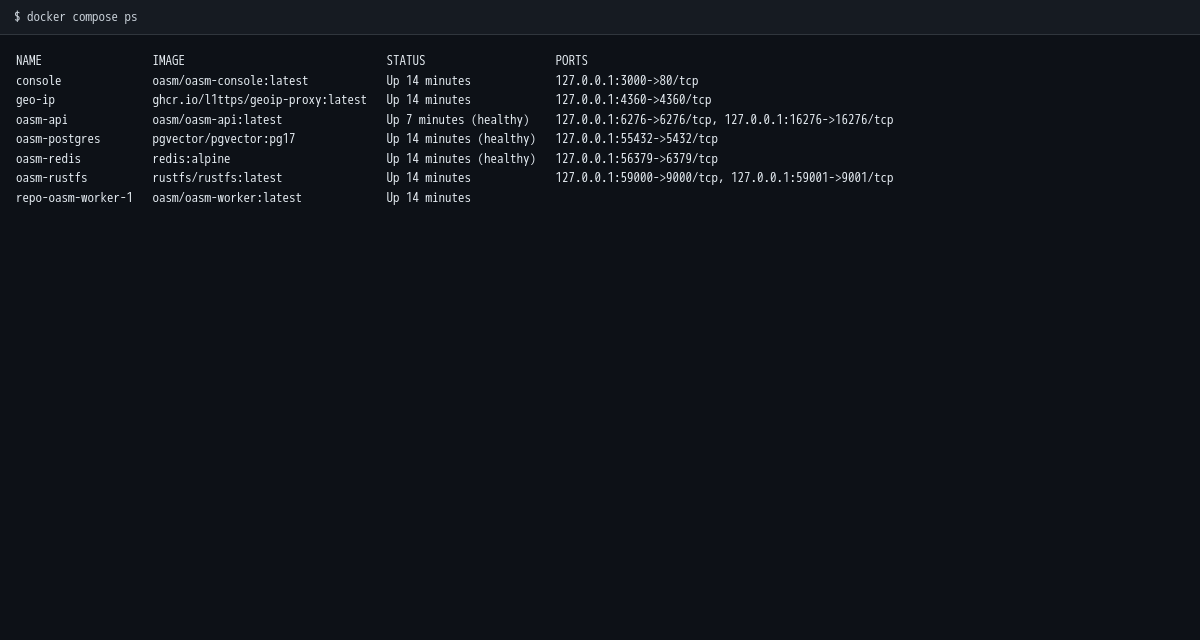Click the 'redis:alpine' image text
The width and height of the screenshot is (1200, 640).
coord(192,159)
